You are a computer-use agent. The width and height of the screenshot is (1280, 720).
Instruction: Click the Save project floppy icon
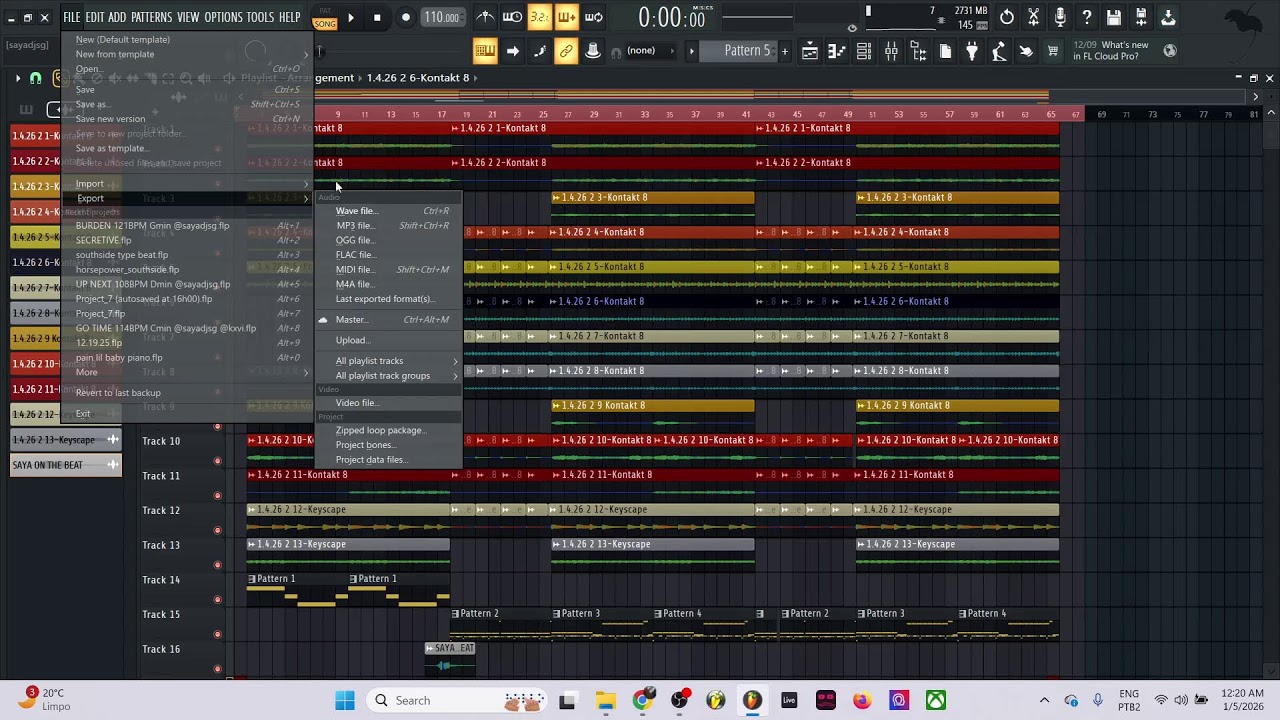(1114, 17)
